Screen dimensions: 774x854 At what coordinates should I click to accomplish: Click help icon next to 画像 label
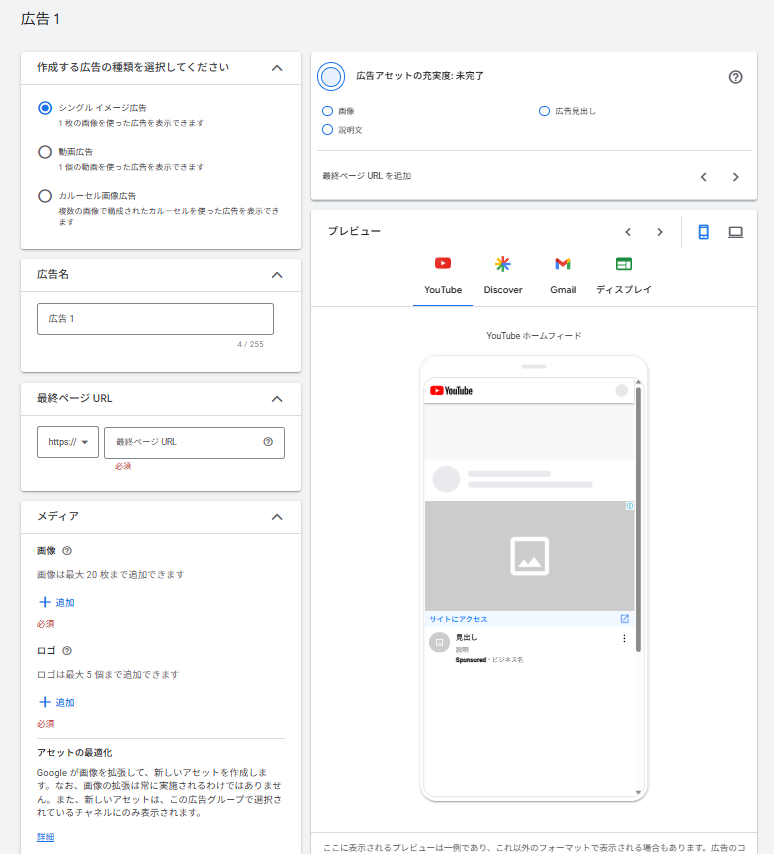[x=67, y=551]
